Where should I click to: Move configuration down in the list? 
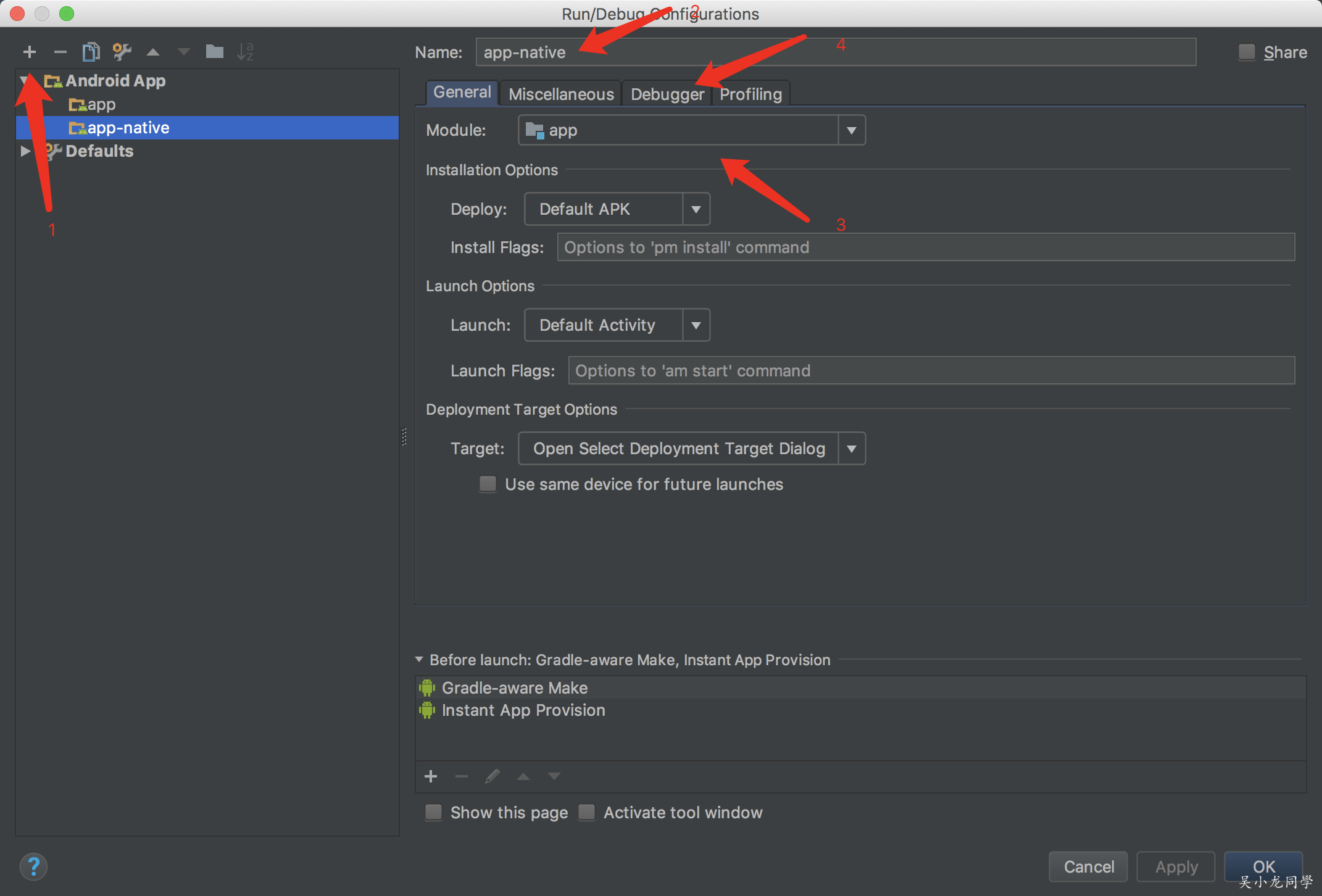[183, 52]
